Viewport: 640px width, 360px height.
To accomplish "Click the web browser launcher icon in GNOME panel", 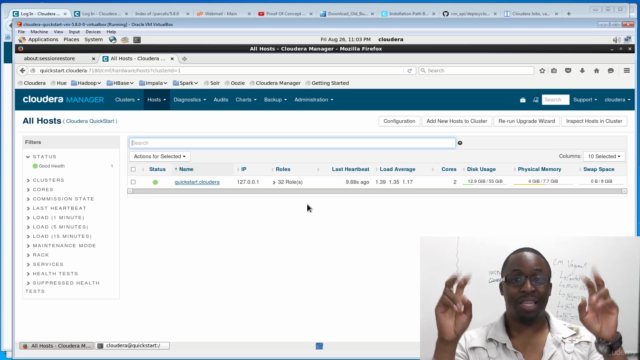I will 113,40.
